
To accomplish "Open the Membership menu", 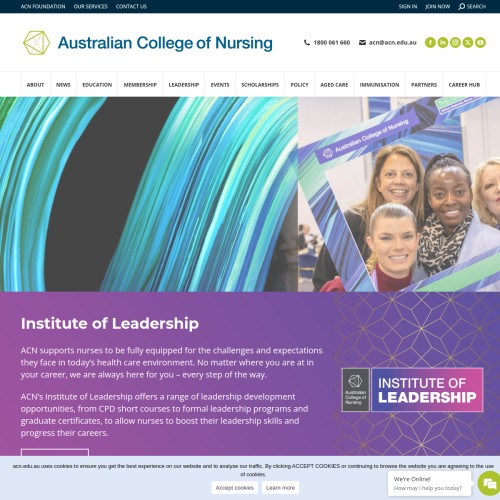I will 140,85.
